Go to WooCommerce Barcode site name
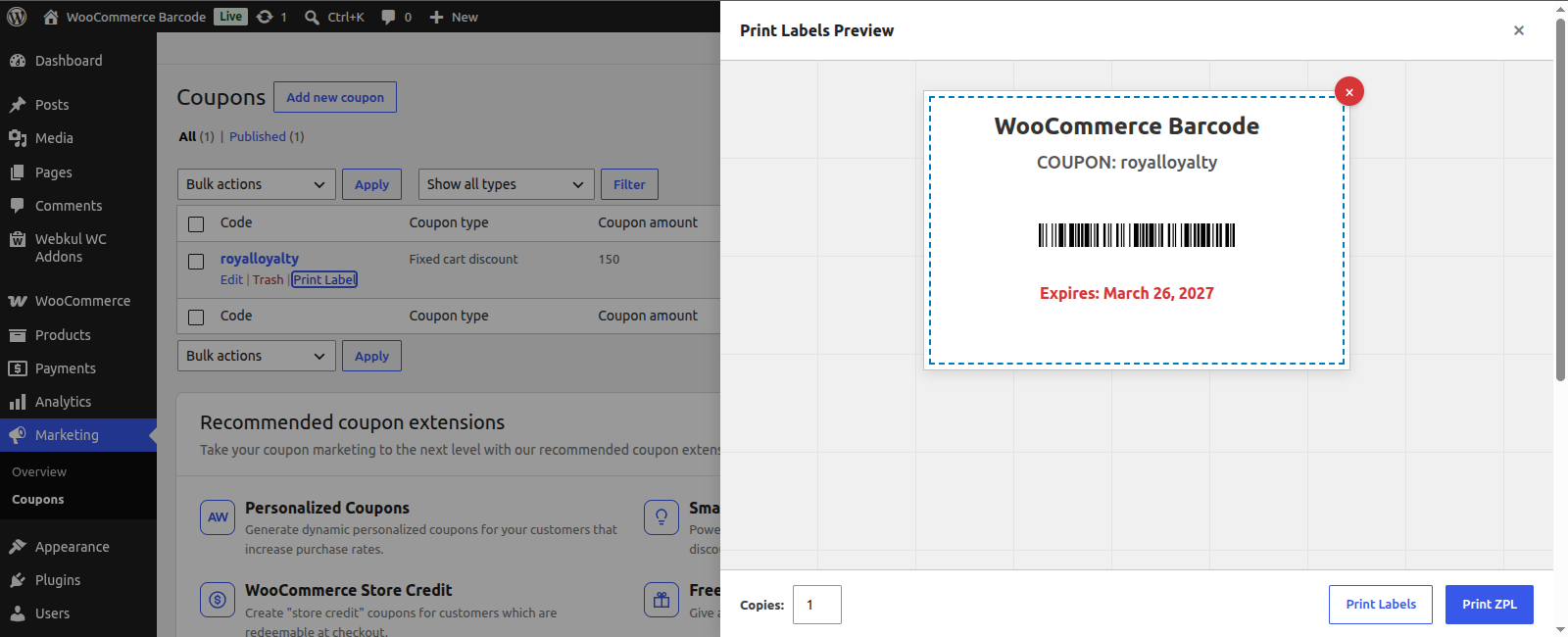This screenshot has height=637, width=1568. (x=136, y=17)
